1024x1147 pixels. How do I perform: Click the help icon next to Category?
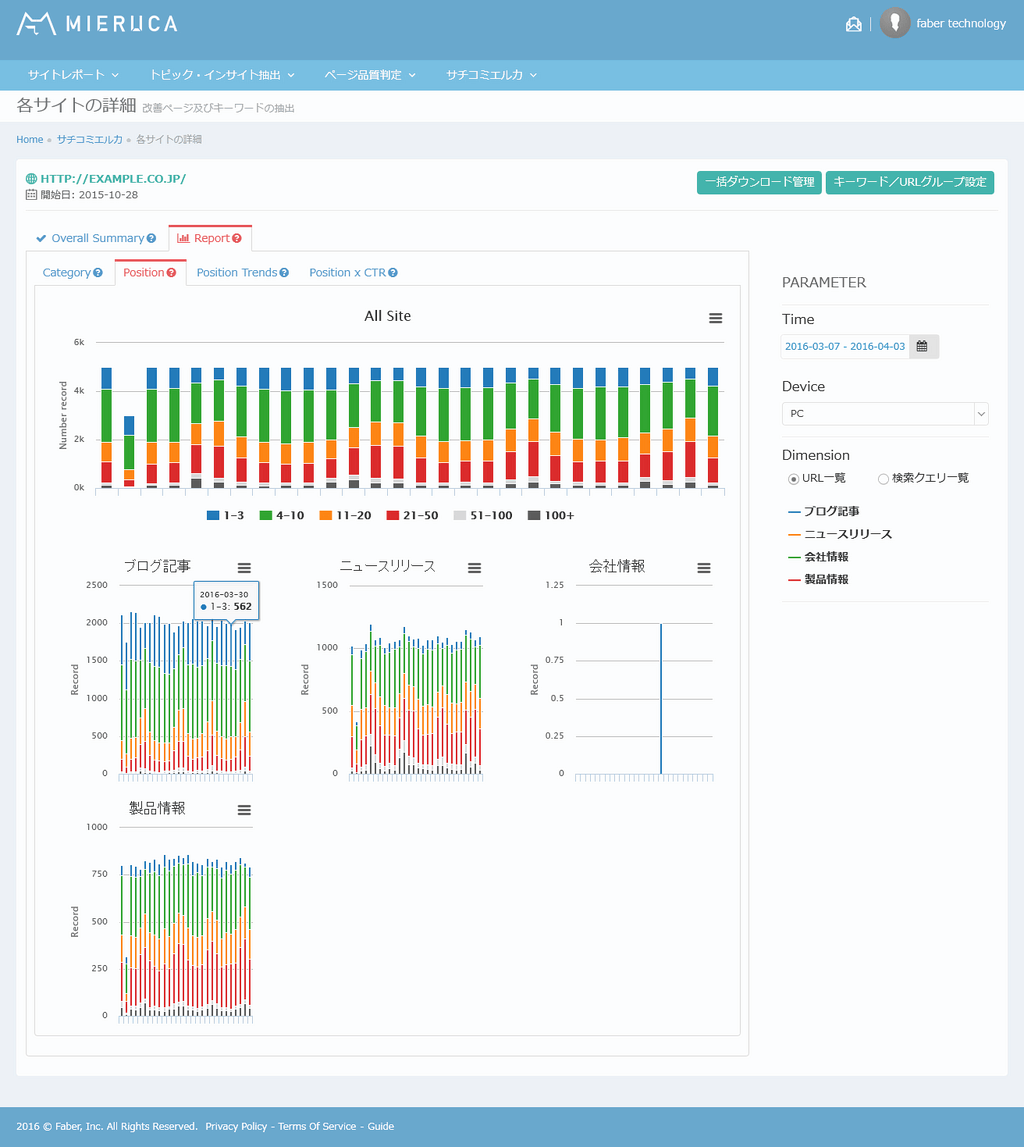coord(98,273)
